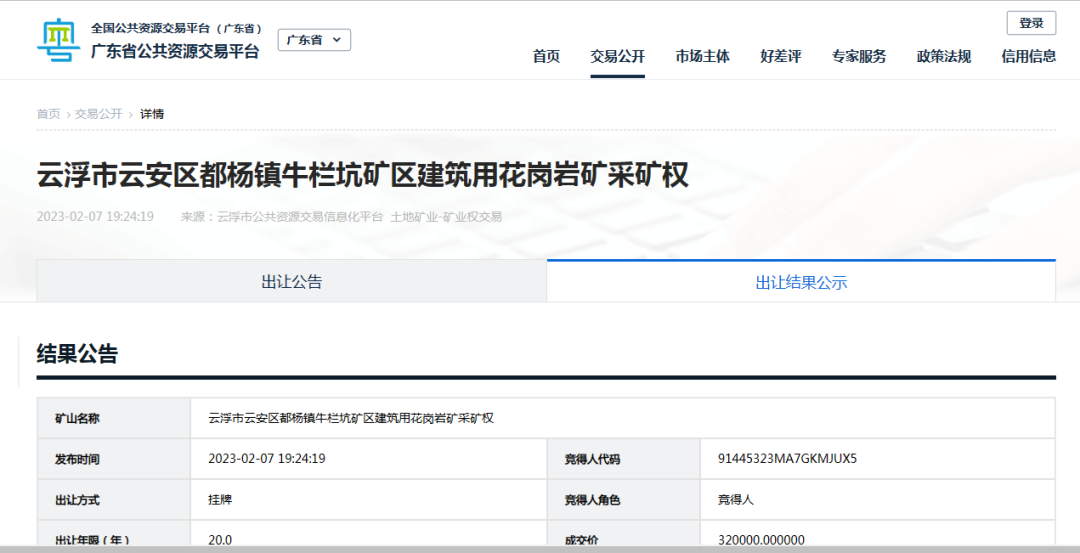This screenshot has height=553, width=1080.
Task: Click the 发布时间 value in the table
Action: [267, 459]
